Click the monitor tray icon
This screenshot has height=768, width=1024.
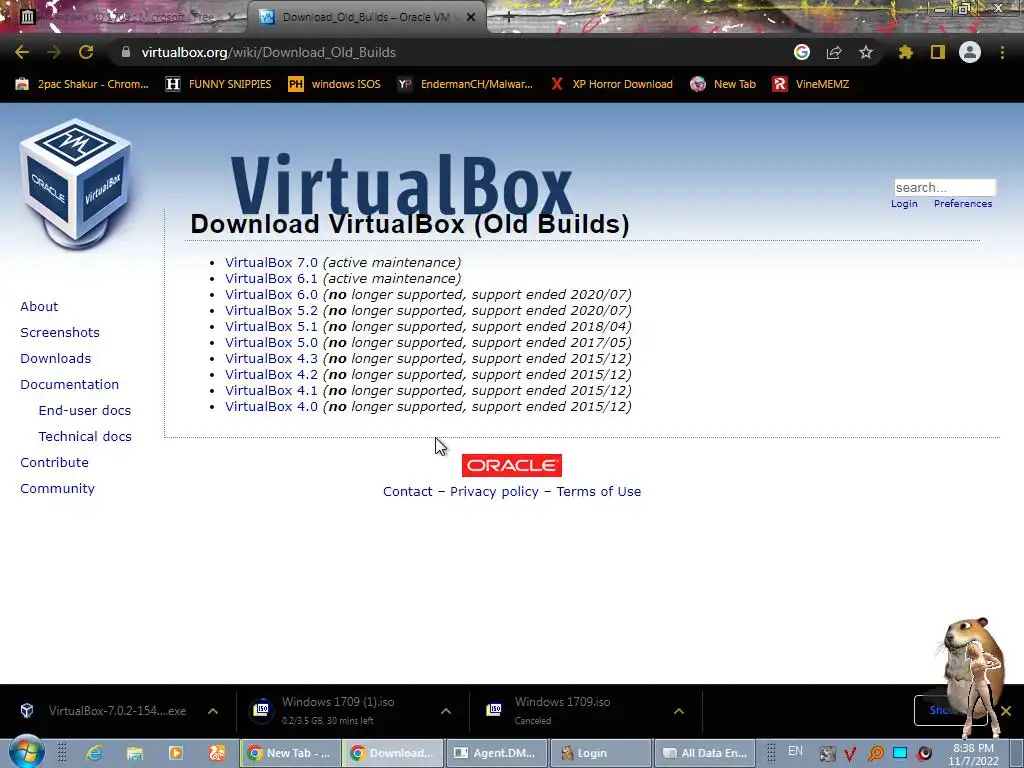point(900,754)
